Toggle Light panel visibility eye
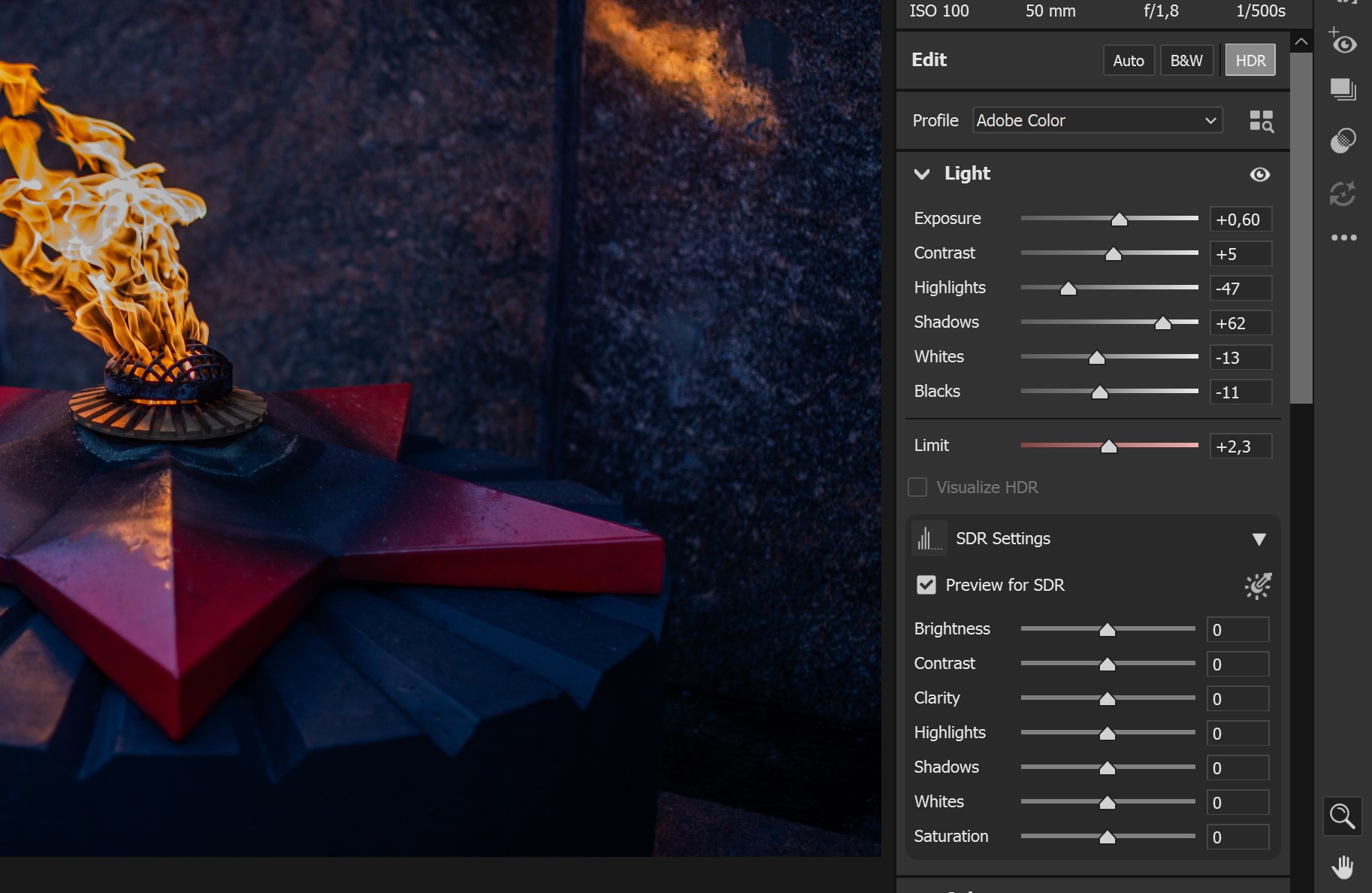 [x=1259, y=174]
